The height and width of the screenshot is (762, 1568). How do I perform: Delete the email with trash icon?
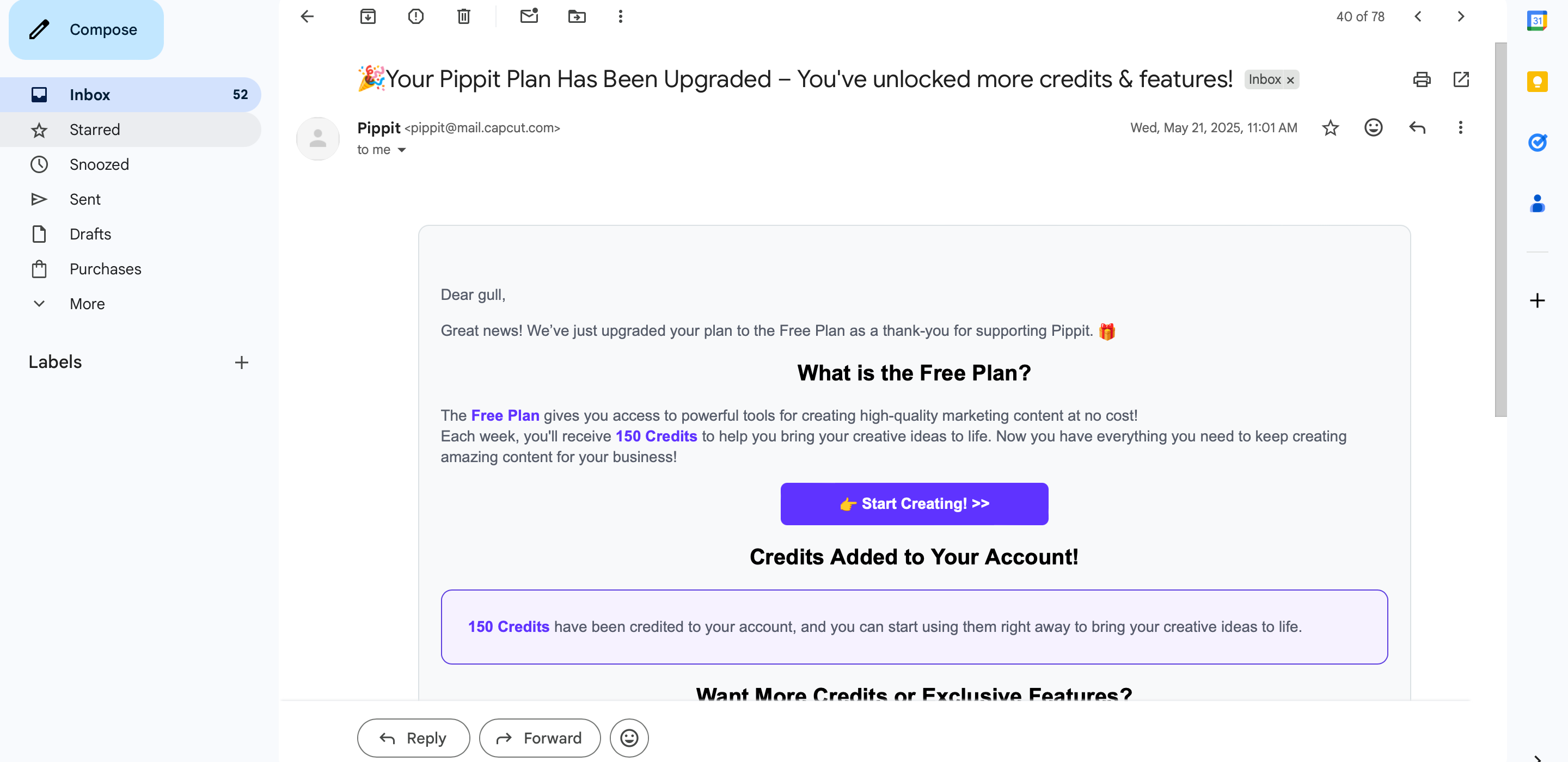(463, 16)
